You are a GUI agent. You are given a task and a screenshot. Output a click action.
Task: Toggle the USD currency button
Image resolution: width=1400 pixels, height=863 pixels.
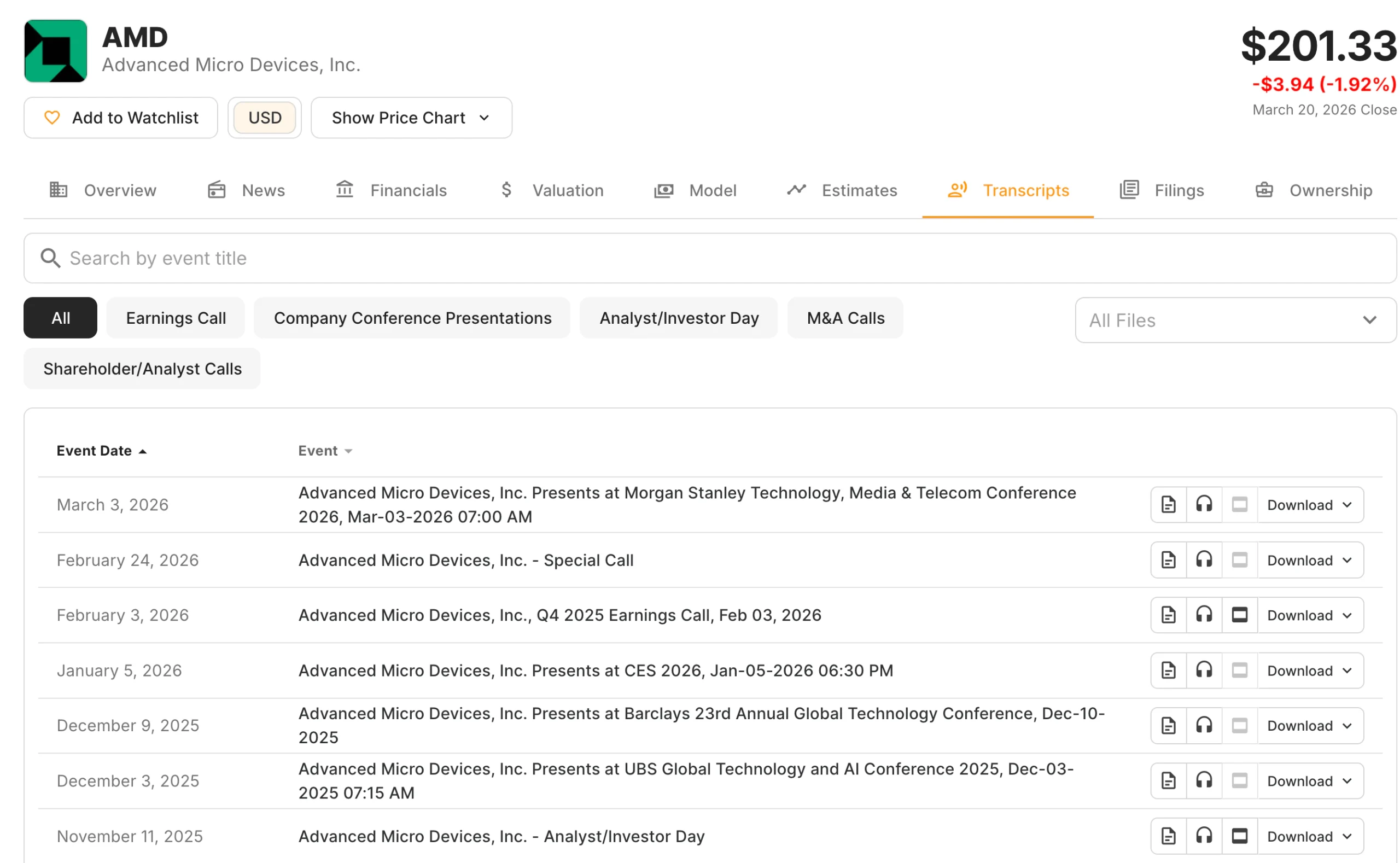point(264,118)
